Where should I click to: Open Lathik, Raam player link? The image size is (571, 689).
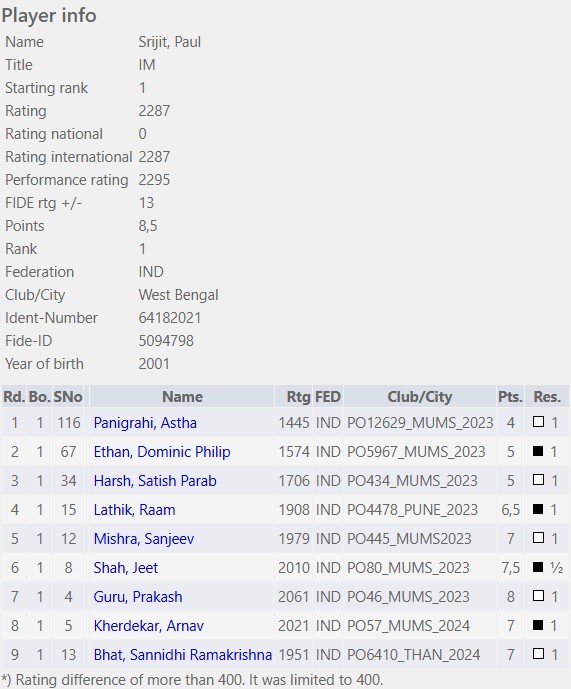tap(135, 510)
